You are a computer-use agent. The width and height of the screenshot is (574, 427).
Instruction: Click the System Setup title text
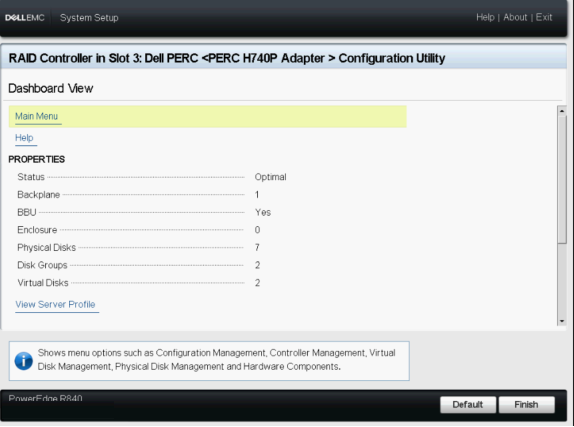89,18
